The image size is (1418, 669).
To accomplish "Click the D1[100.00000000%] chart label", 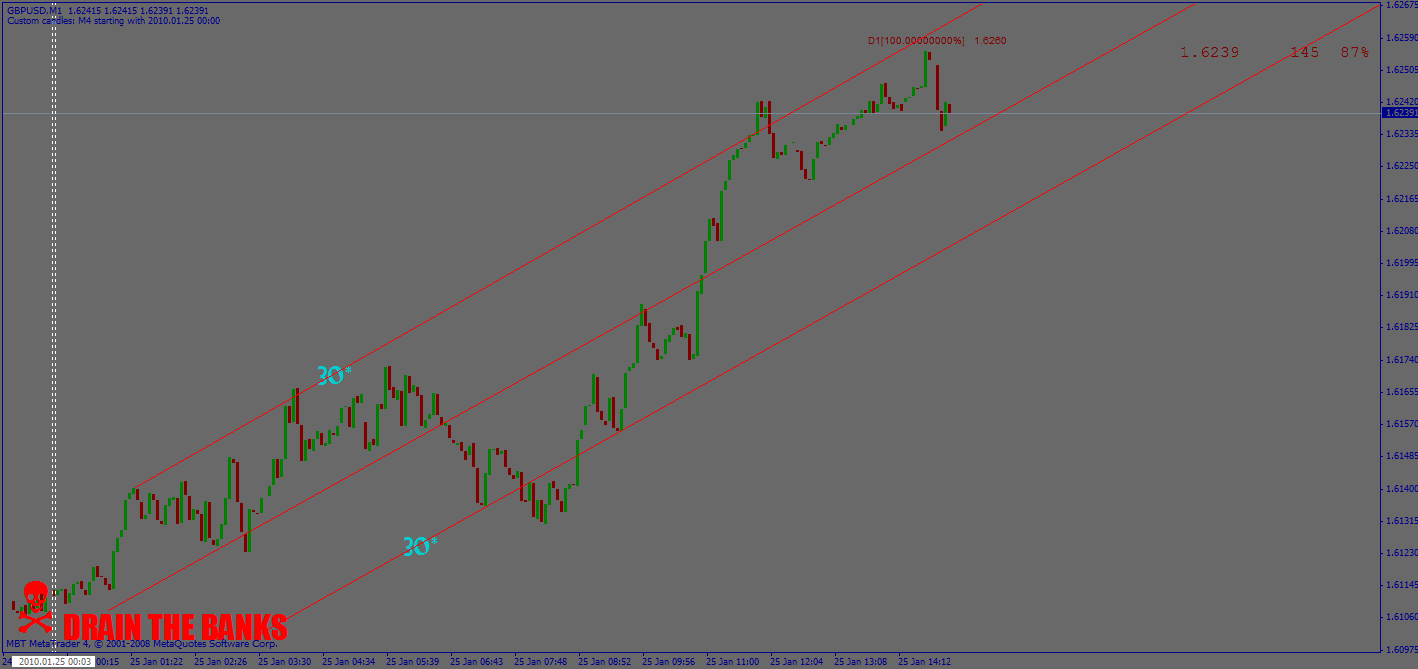I will point(917,41).
